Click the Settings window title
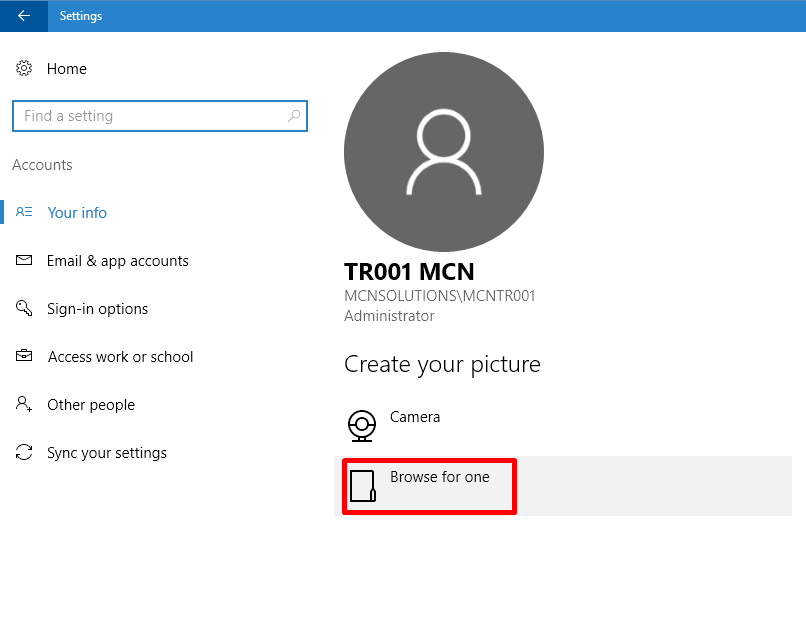806x642 pixels. coord(81,16)
